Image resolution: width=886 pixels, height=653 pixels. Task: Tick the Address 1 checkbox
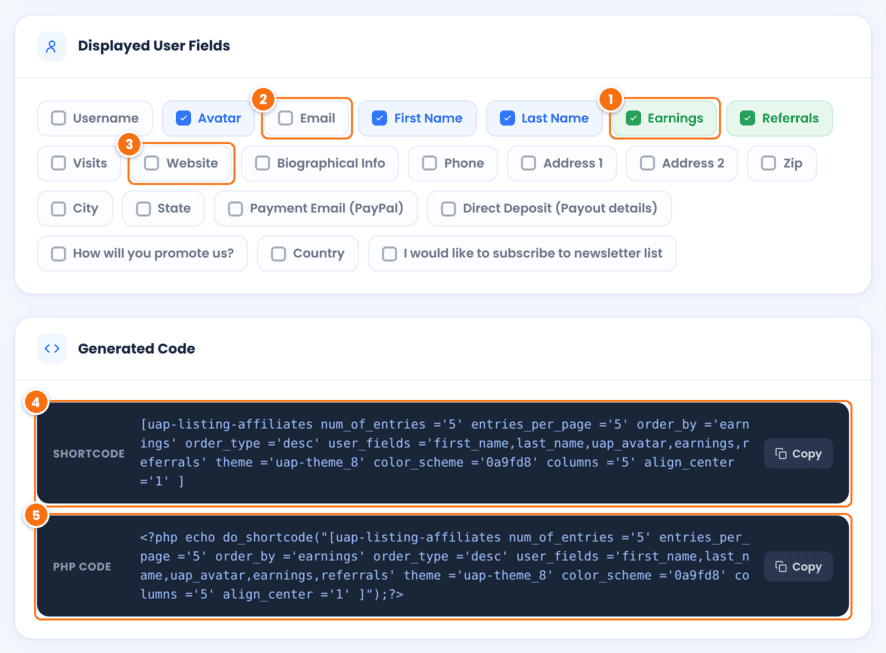[x=528, y=163]
